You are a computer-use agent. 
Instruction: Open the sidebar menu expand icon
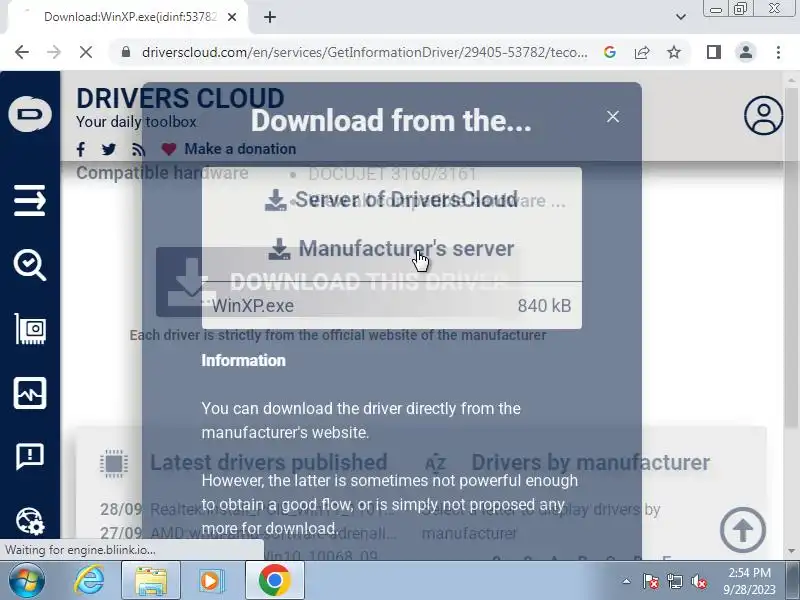click(30, 201)
